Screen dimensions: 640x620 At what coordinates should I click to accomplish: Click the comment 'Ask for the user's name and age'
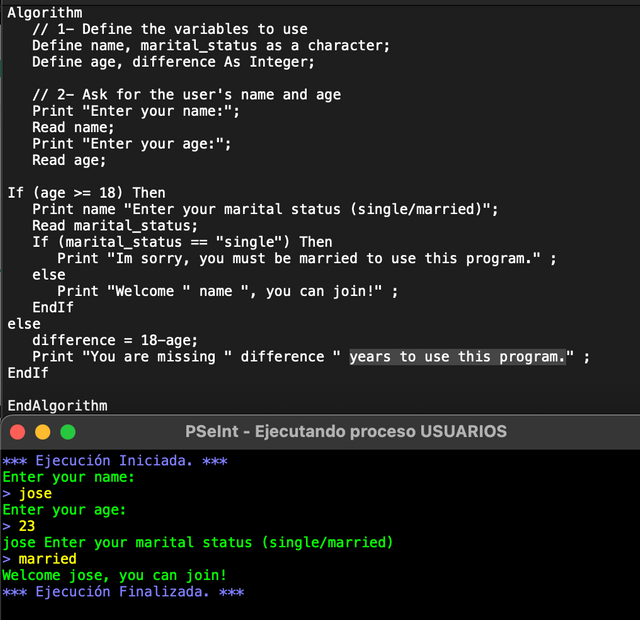pos(211,94)
